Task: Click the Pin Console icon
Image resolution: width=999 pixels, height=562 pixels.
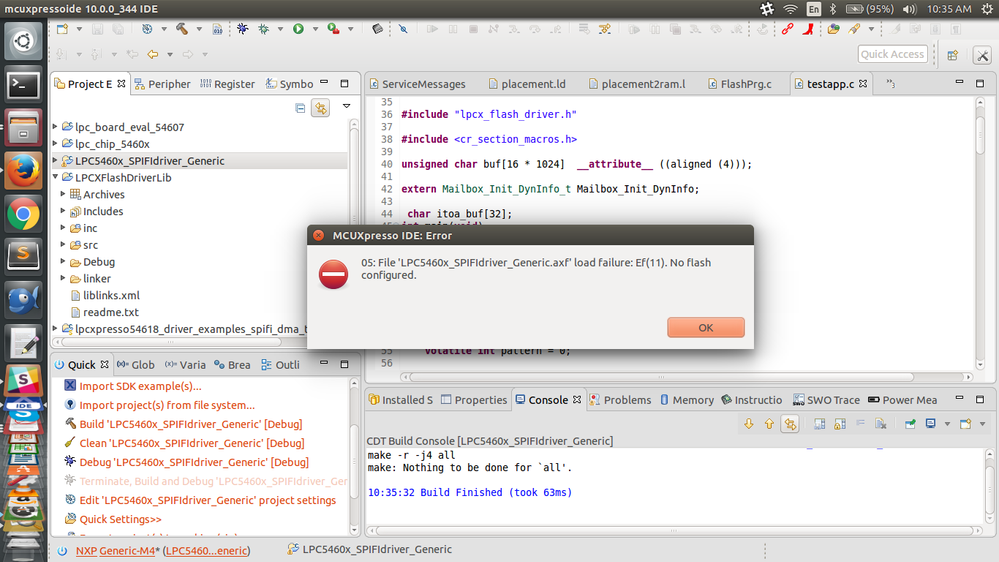Action: pyautogui.click(x=910, y=424)
